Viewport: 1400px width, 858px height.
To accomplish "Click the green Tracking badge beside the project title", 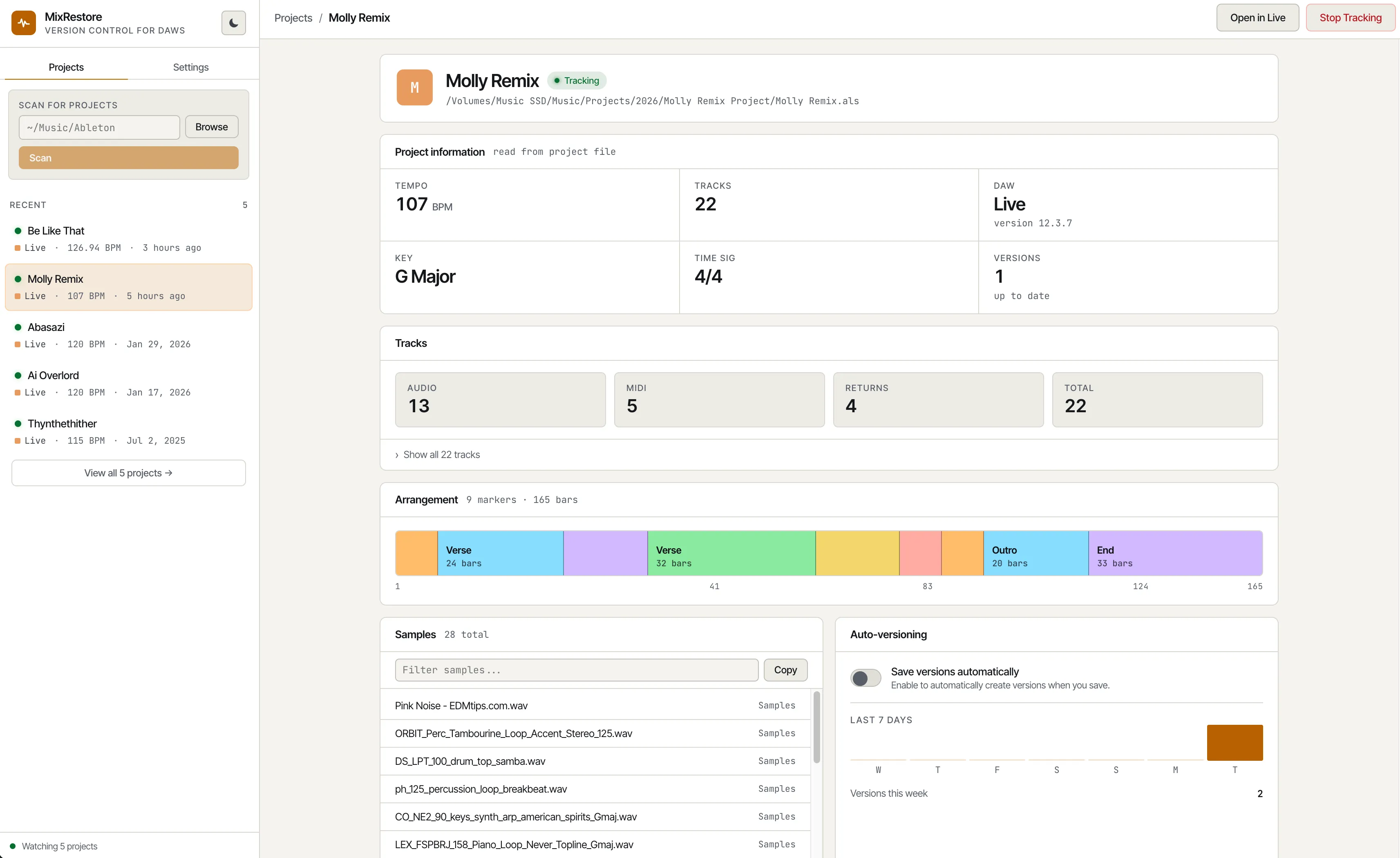I will [x=577, y=80].
